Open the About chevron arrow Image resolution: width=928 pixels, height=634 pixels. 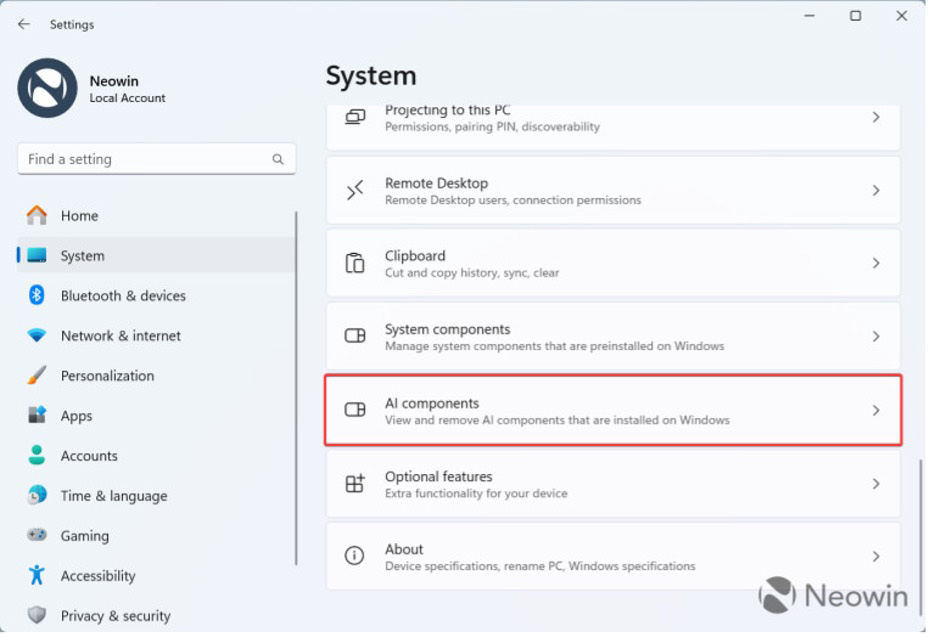876,556
